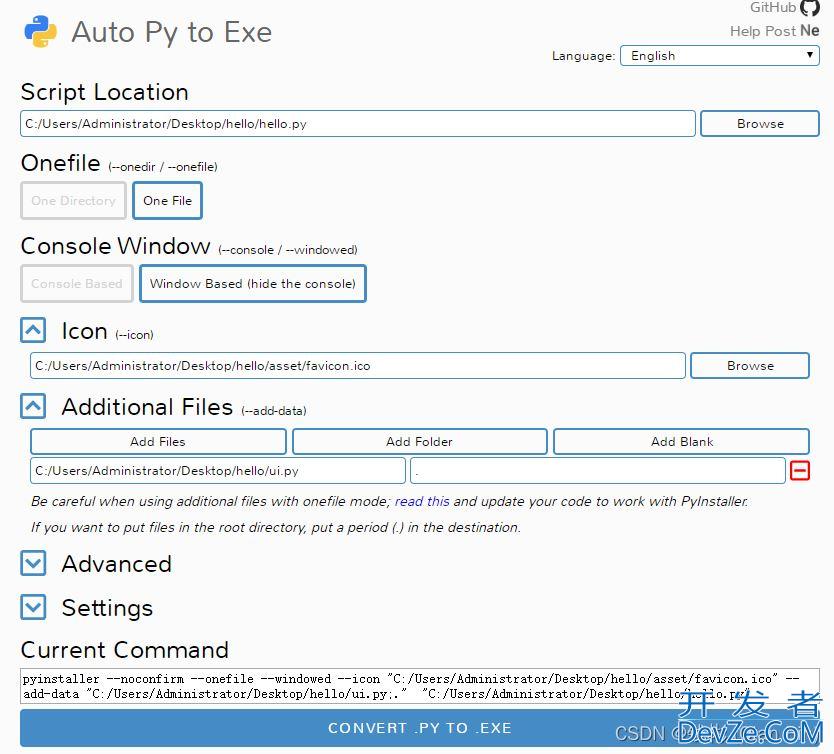Viewport: 834px width, 754px height.
Task: Remove the ui.py additional file entry
Action: point(799,471)
